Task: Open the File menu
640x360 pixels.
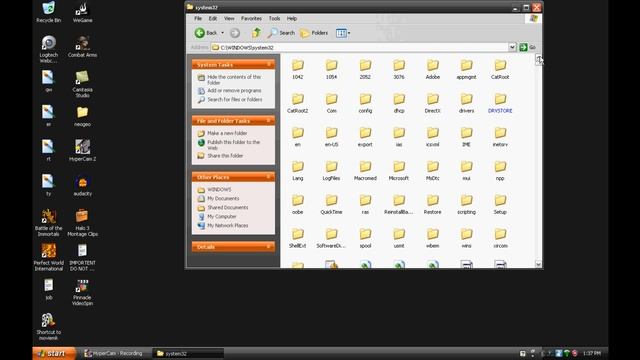Action: [198, 18]
